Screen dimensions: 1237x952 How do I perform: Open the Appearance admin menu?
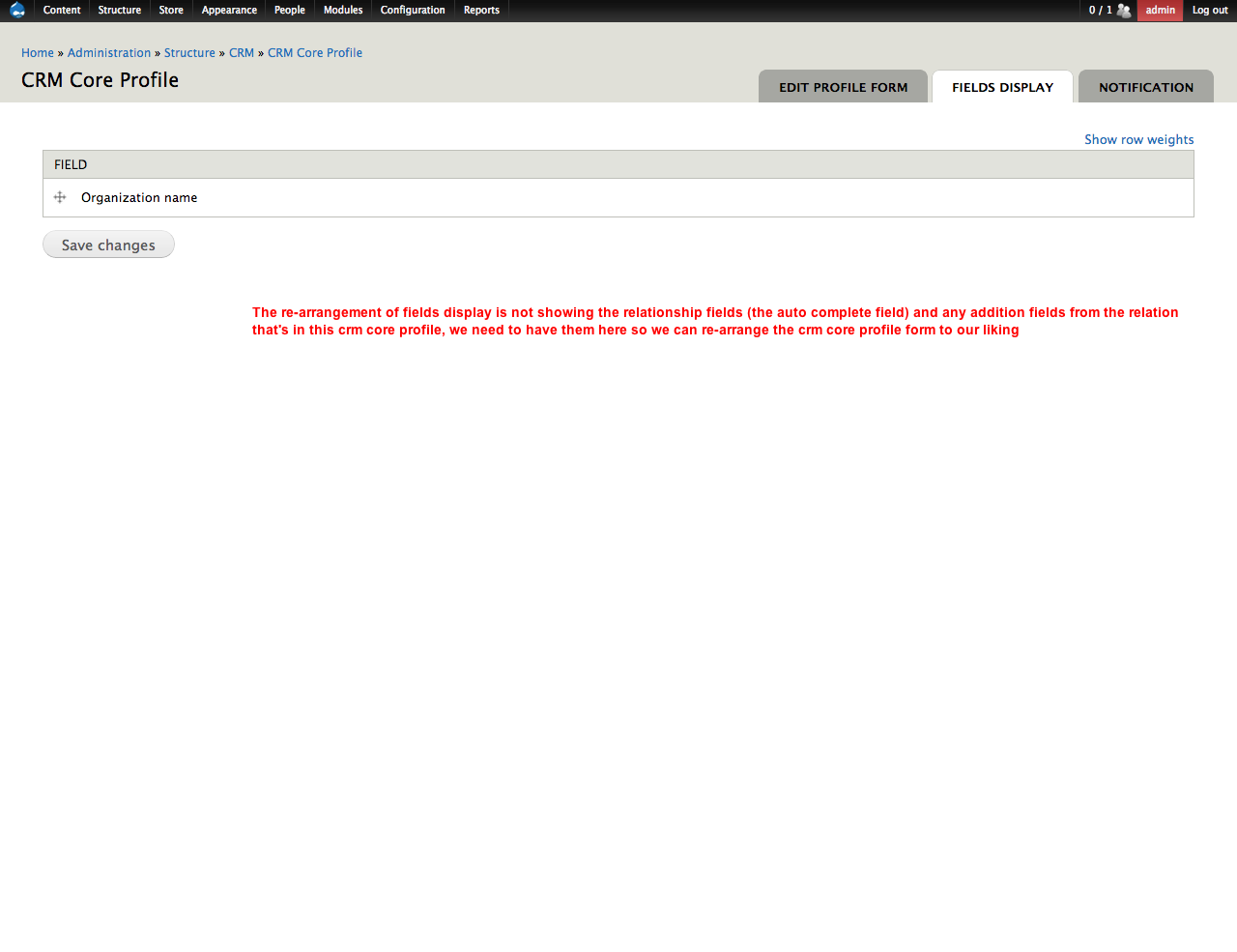tap(229, 10)
